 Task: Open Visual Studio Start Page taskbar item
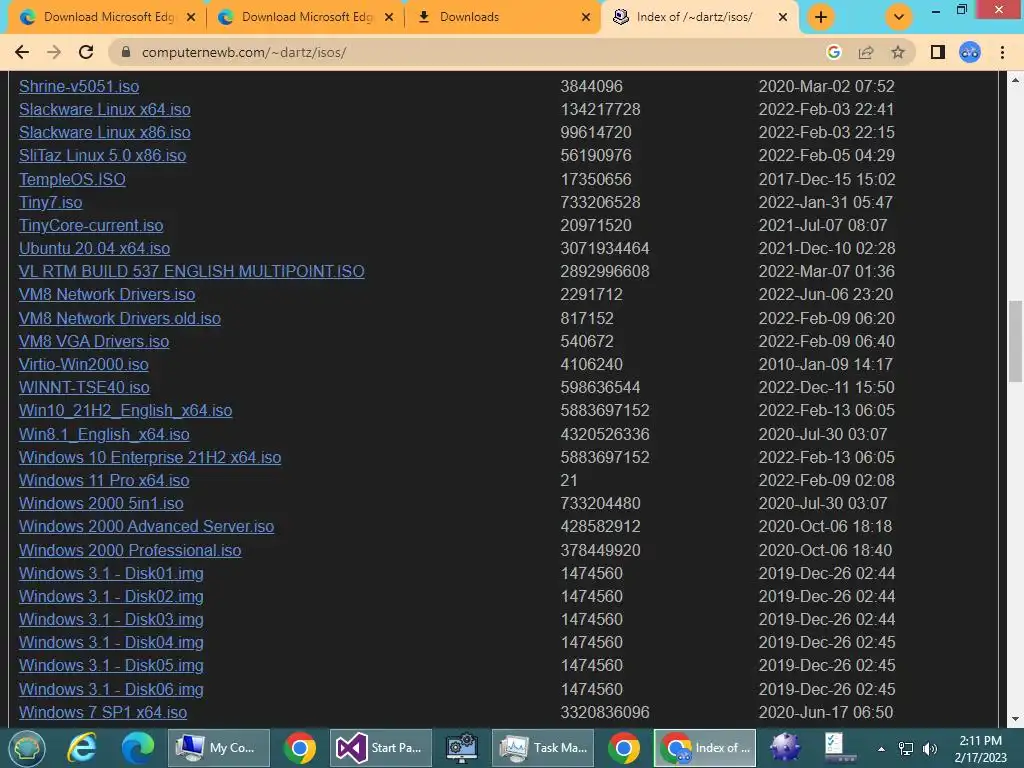click(x=381, y=748)
